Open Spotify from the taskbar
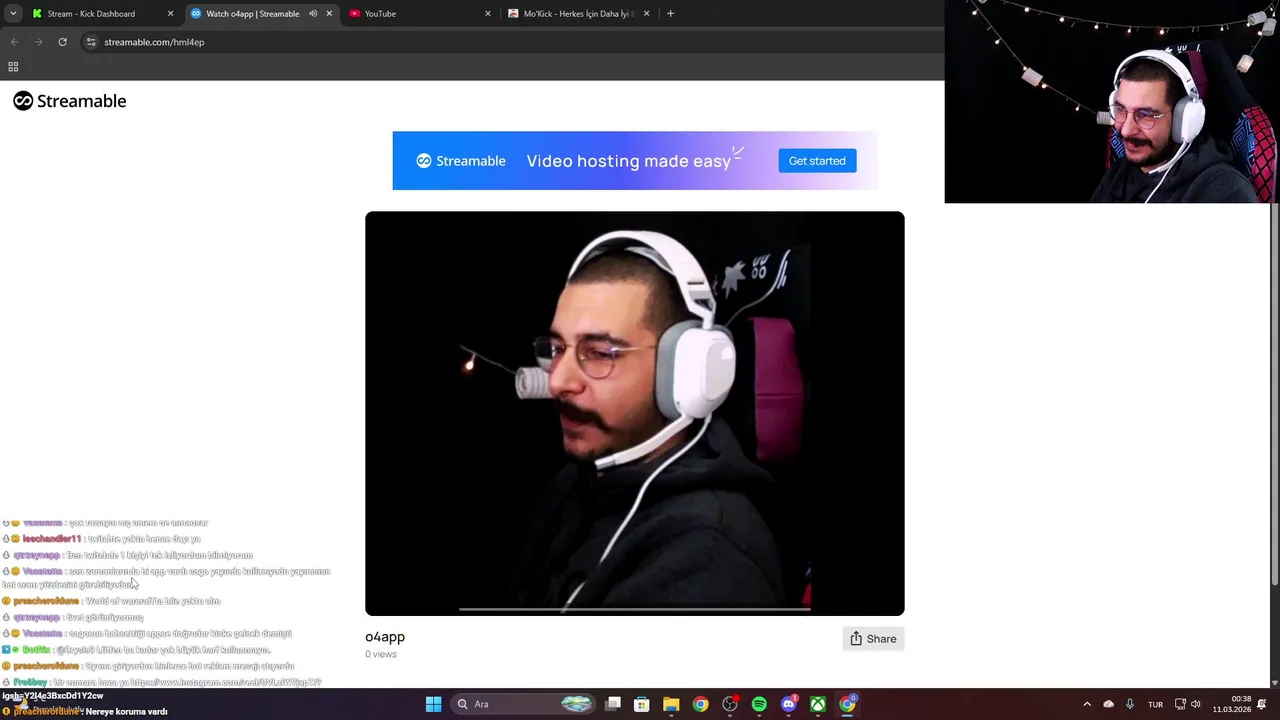The image size is (1280, 720). click(x=759, y=704)
